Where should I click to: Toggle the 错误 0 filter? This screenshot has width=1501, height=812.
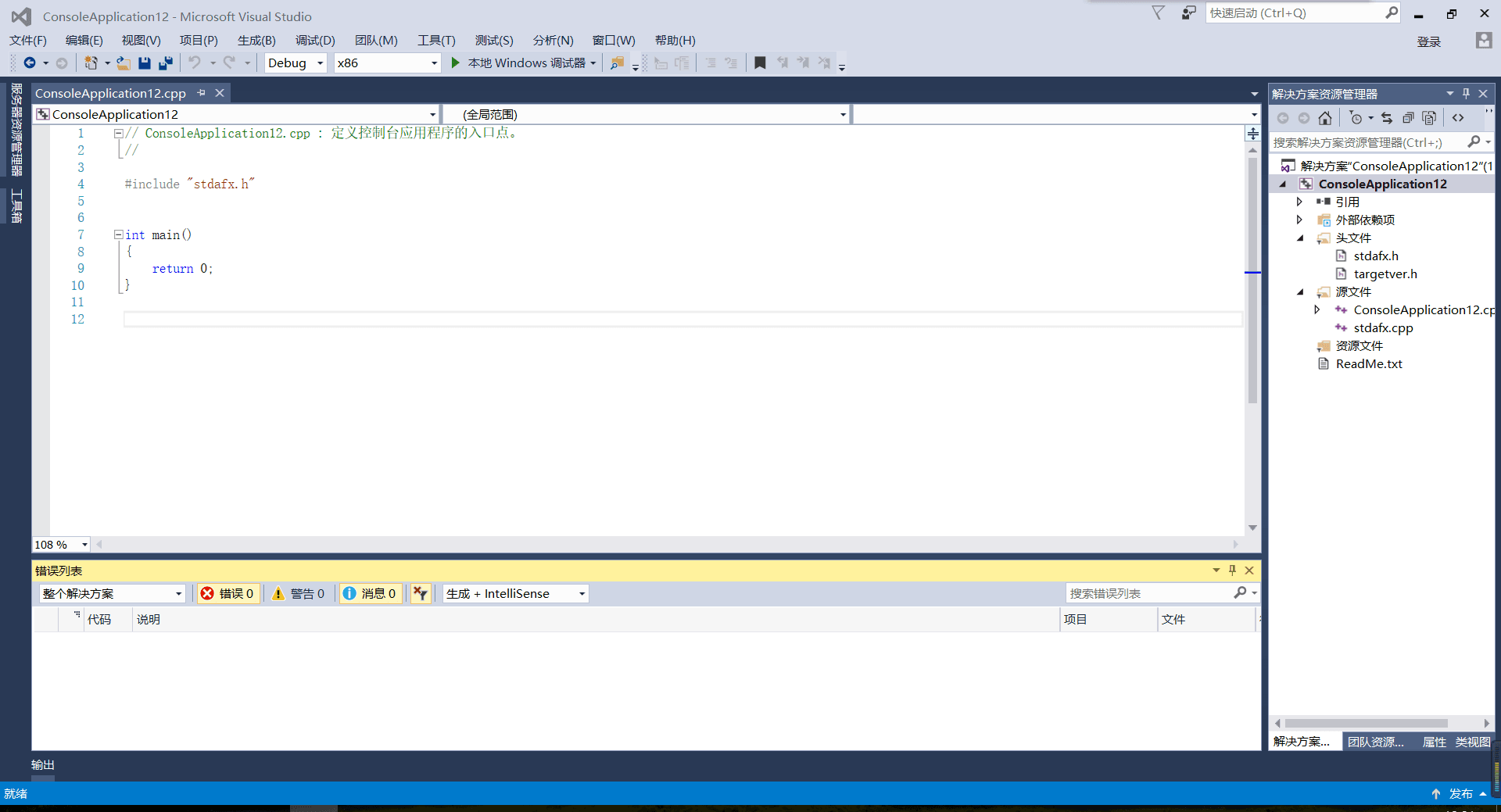pyautogui.click(x=227, y=593)
